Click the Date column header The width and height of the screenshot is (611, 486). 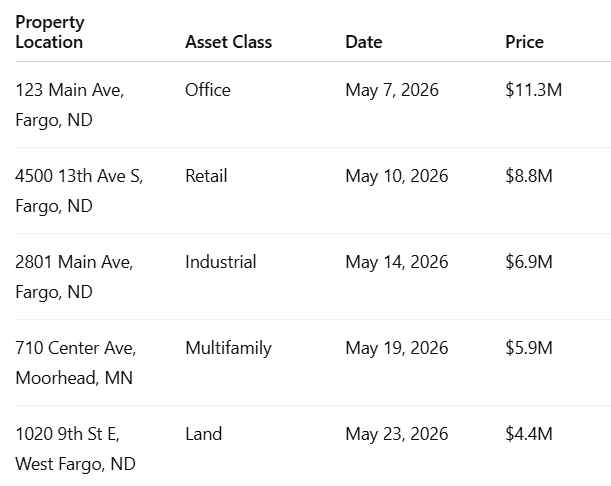click(364, 42)
